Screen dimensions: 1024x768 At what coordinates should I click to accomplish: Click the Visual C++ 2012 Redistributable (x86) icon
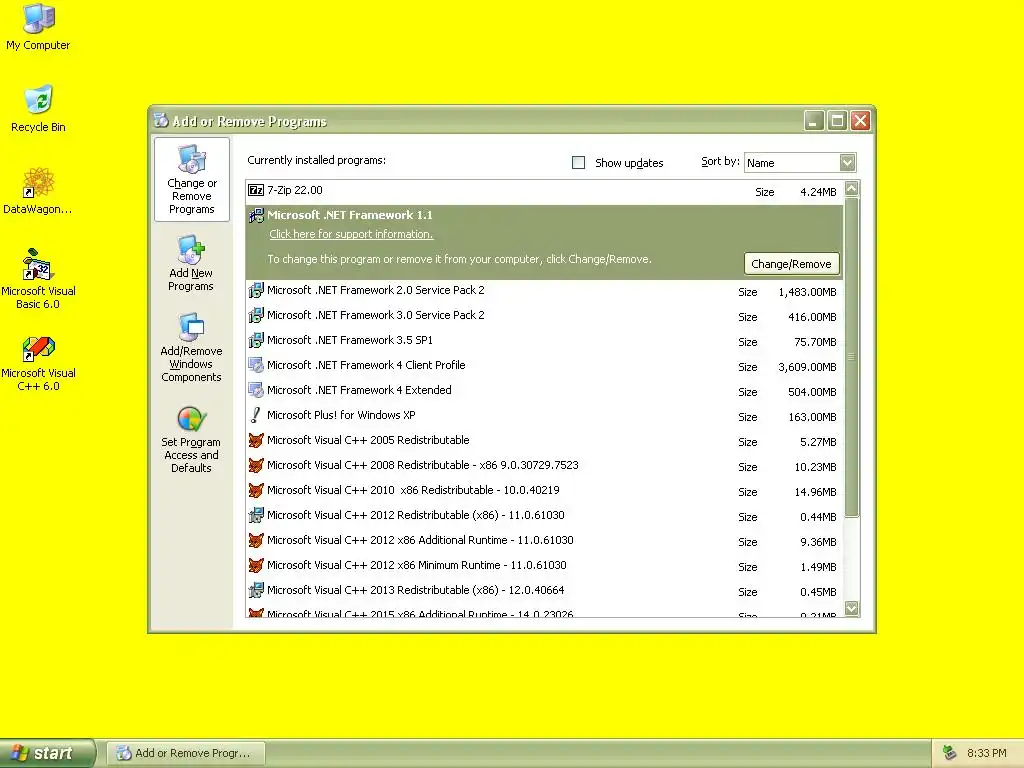[256, 515]
